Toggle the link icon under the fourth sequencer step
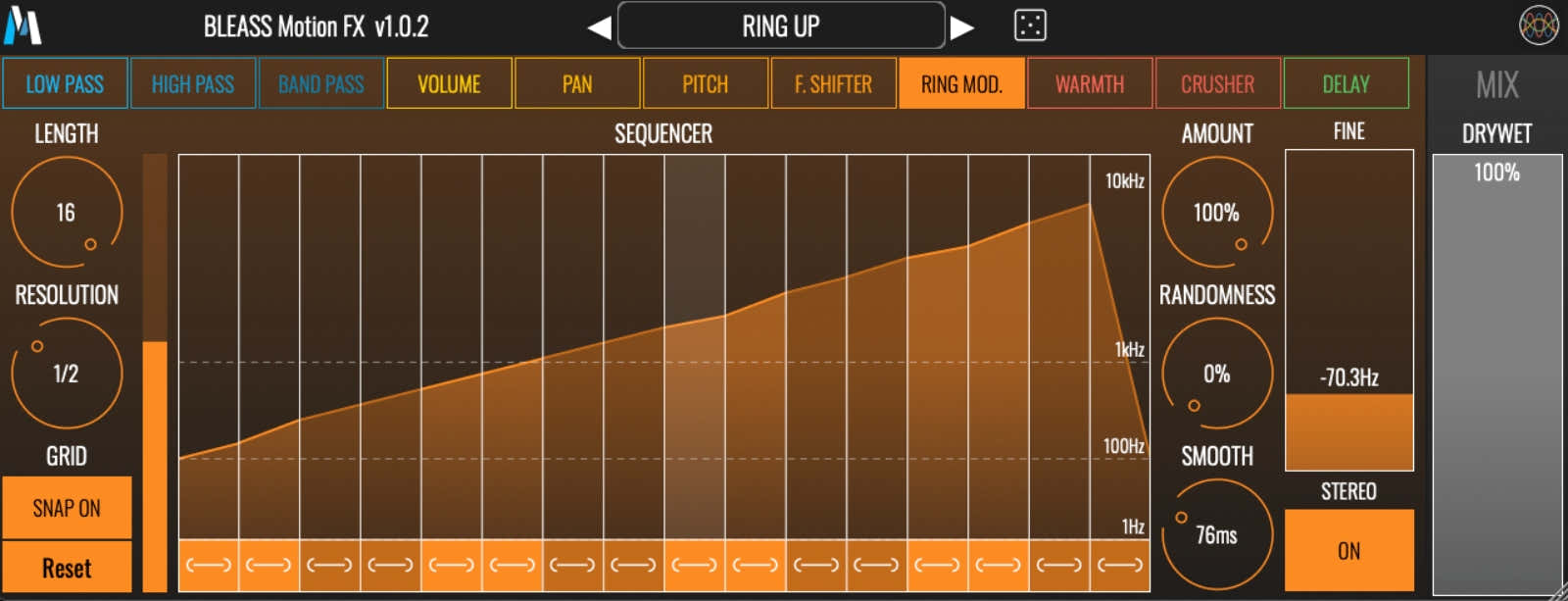 (391, 565)
